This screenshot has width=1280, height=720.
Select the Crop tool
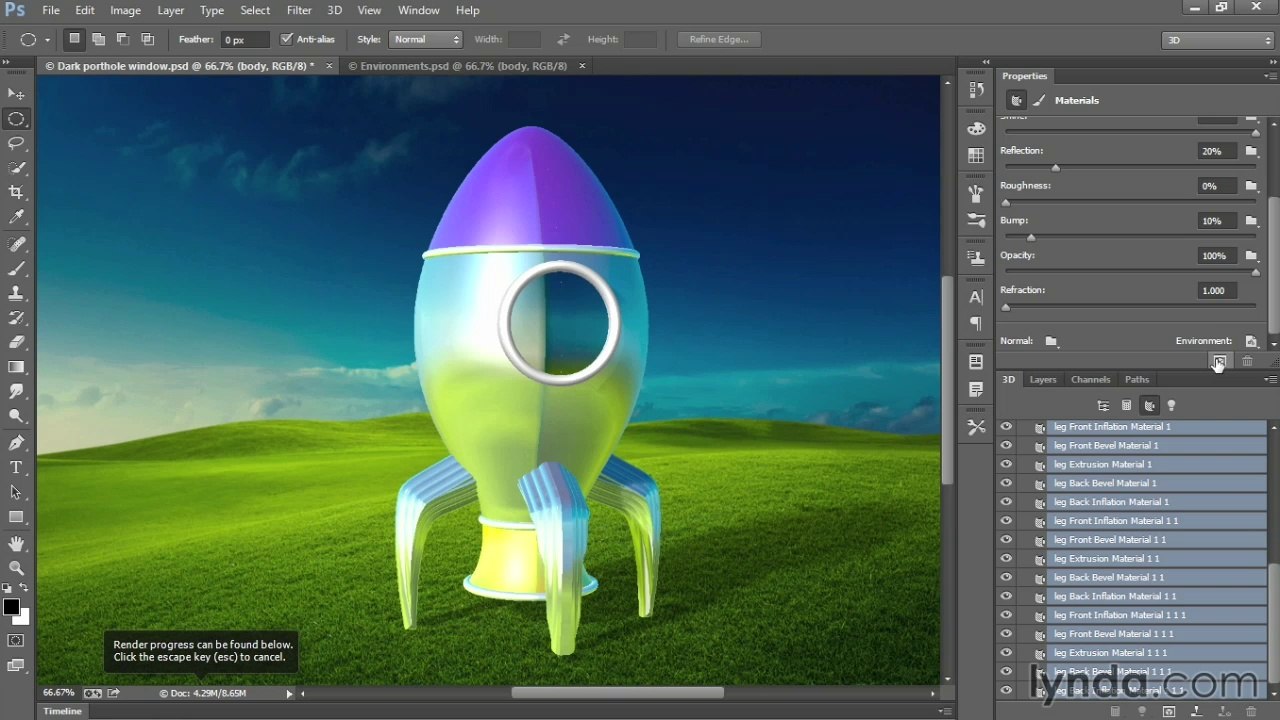[16, 192]
